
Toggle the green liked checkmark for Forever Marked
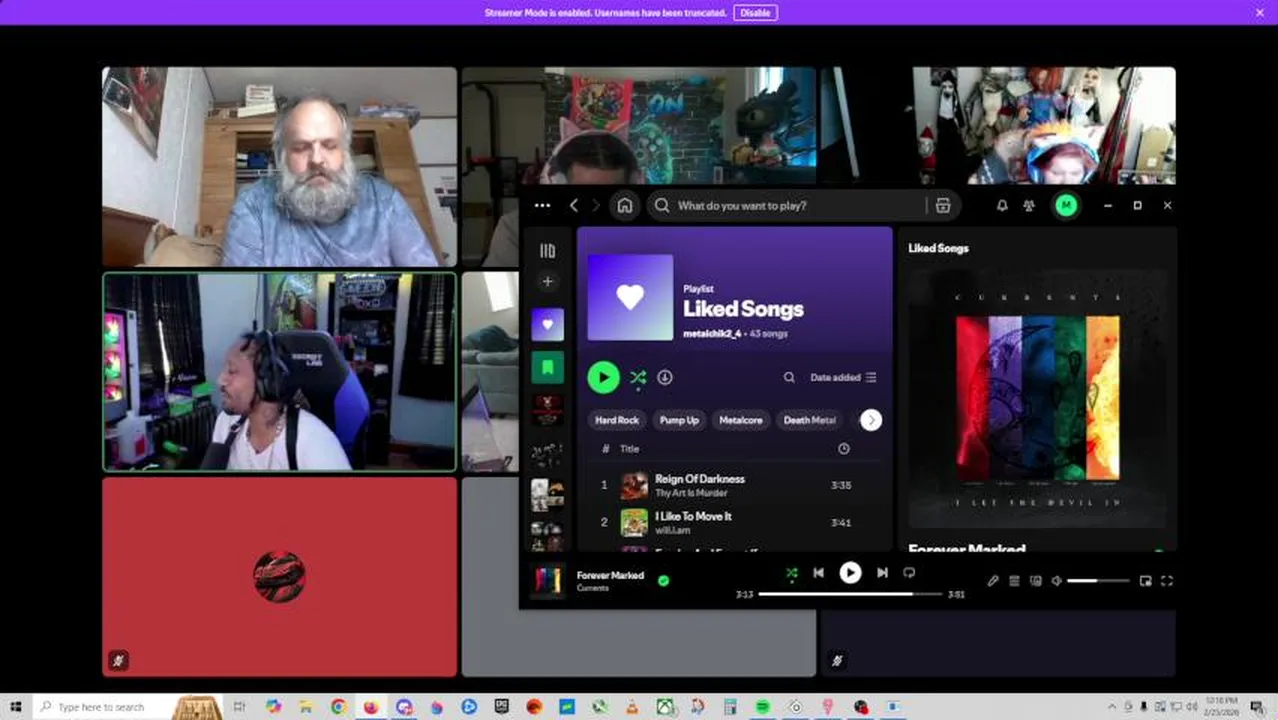click(x=663, y=580)
